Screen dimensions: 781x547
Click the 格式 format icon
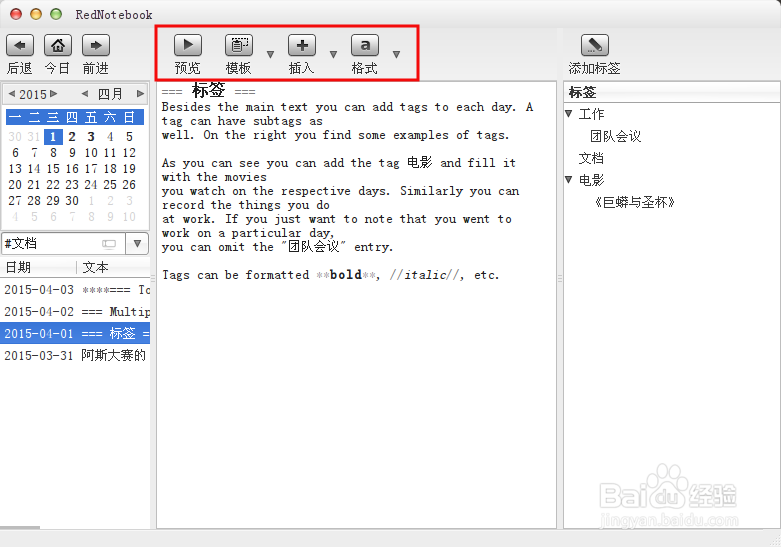click(x=365, y=45)
